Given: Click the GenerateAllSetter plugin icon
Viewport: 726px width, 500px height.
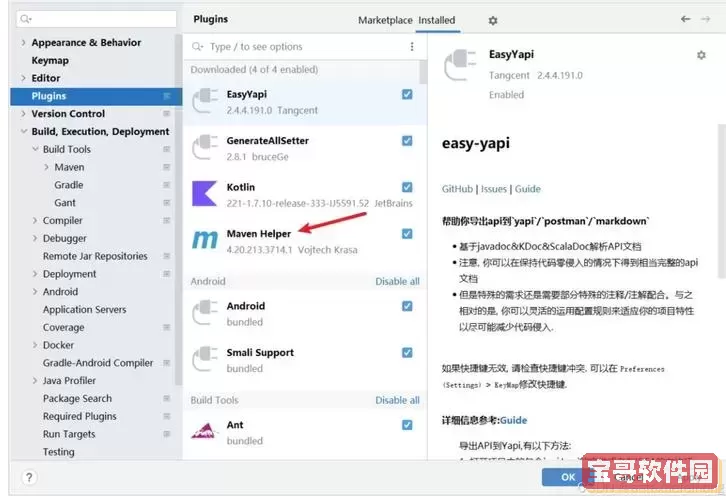Looking at the screenshot, I should point(205,147).
